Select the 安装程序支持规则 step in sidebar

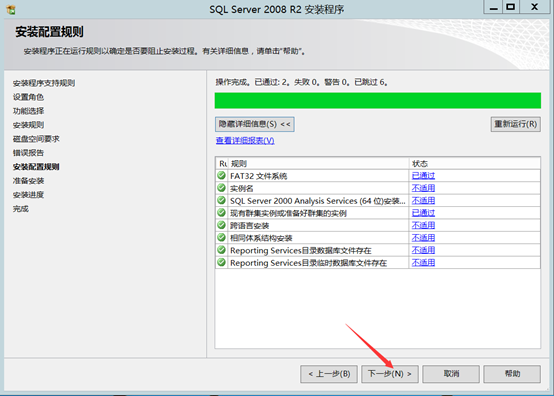click(x=44, y=83)
